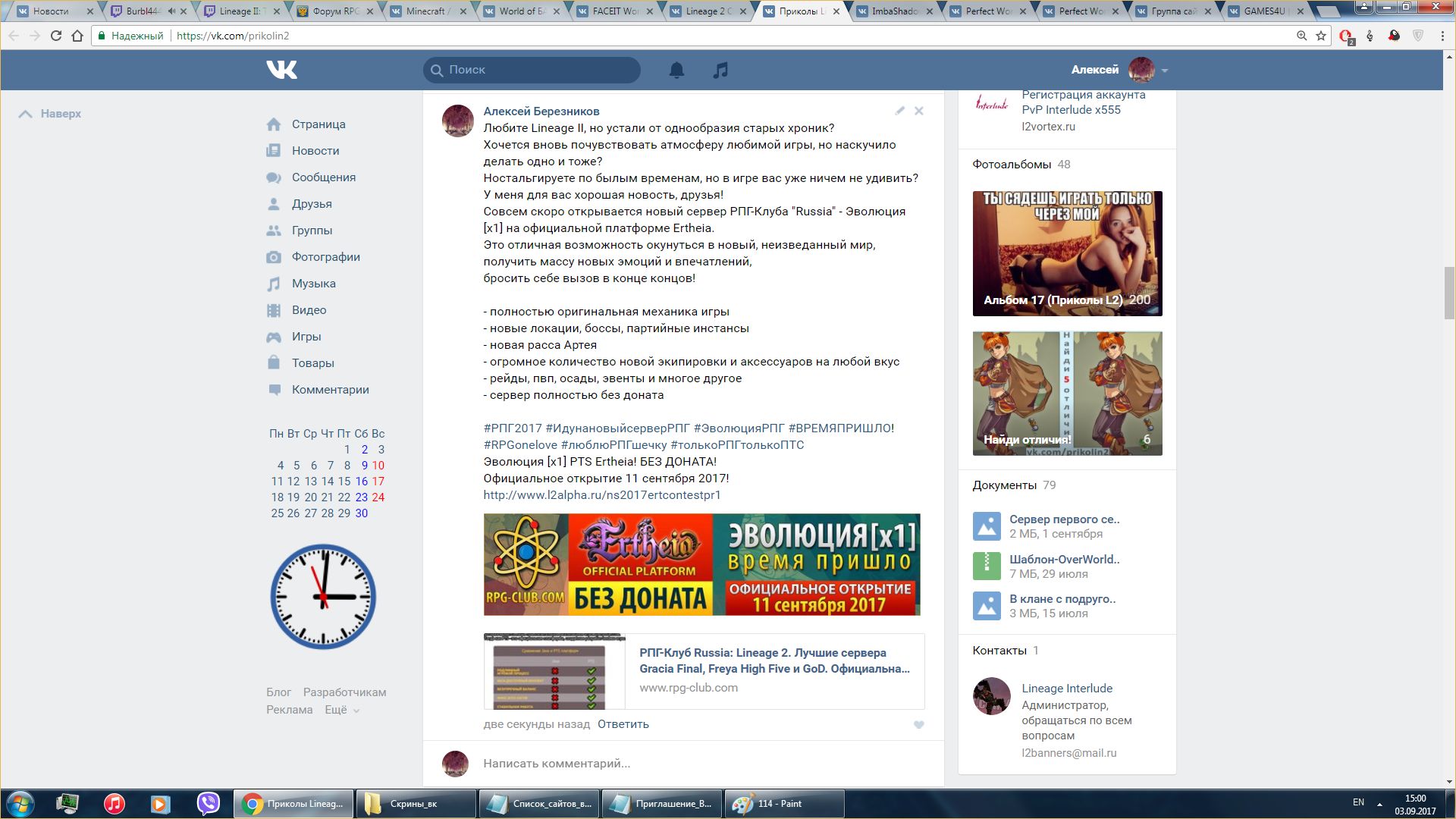Click hashtag #РПГ2017
The image size is (1456, 819).
513,428
